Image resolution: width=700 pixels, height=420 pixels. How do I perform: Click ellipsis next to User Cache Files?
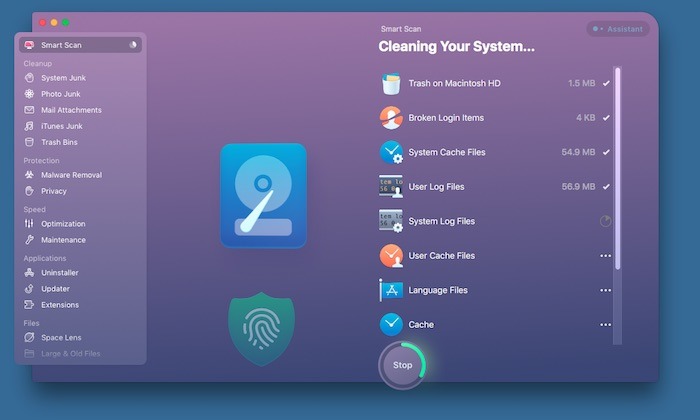point(605,256)
